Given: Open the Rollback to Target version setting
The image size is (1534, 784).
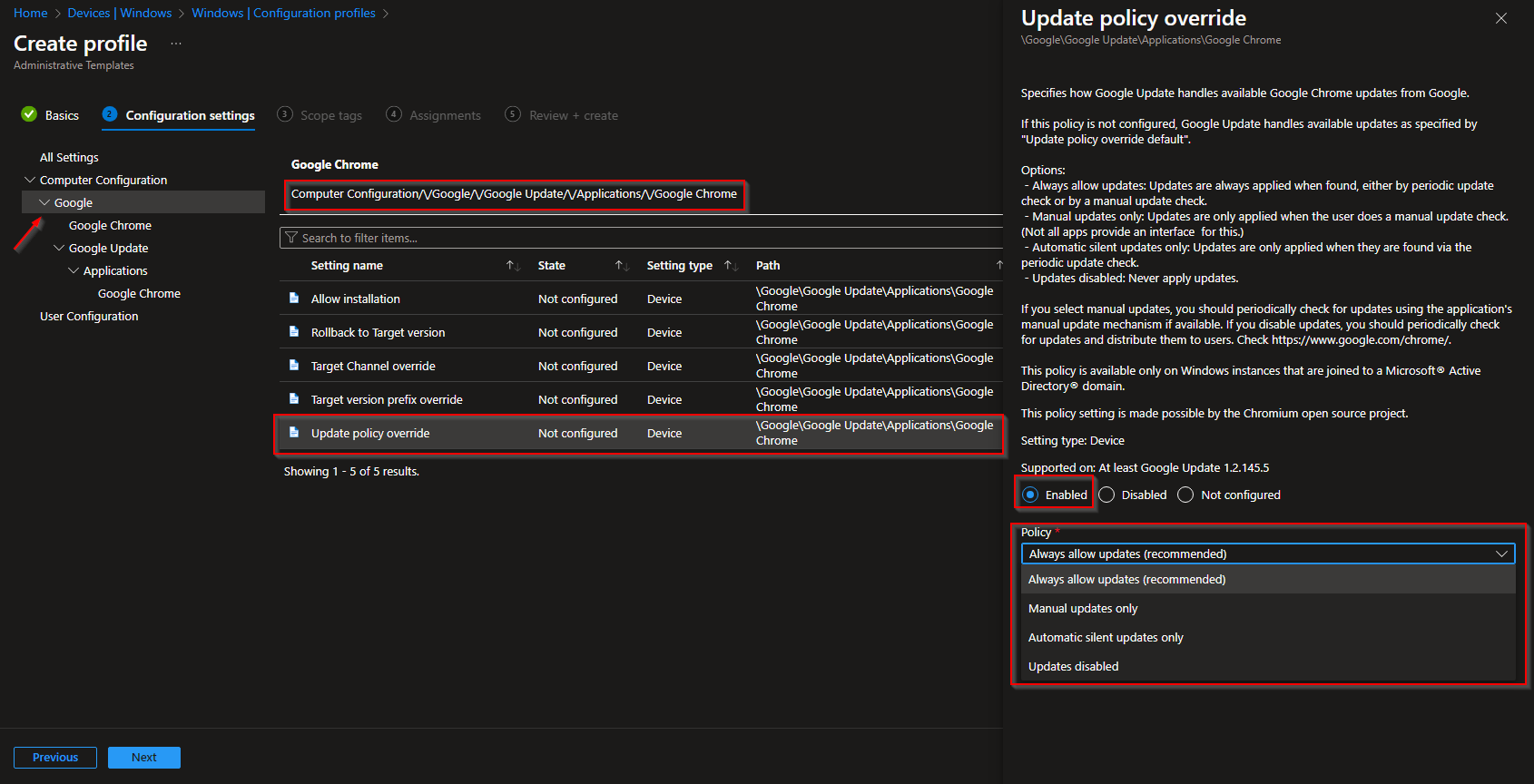Looking at the screenshot, I should click(x=379, y=332).
